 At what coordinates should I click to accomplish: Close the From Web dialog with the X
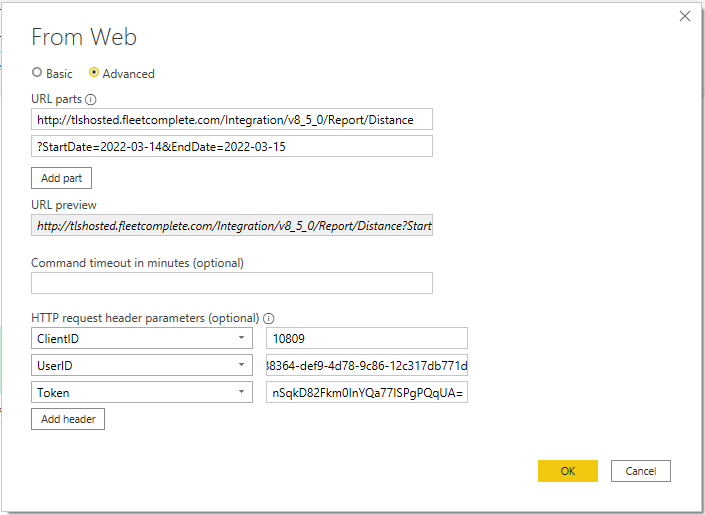pyautogui.click(x=684, y=16)
